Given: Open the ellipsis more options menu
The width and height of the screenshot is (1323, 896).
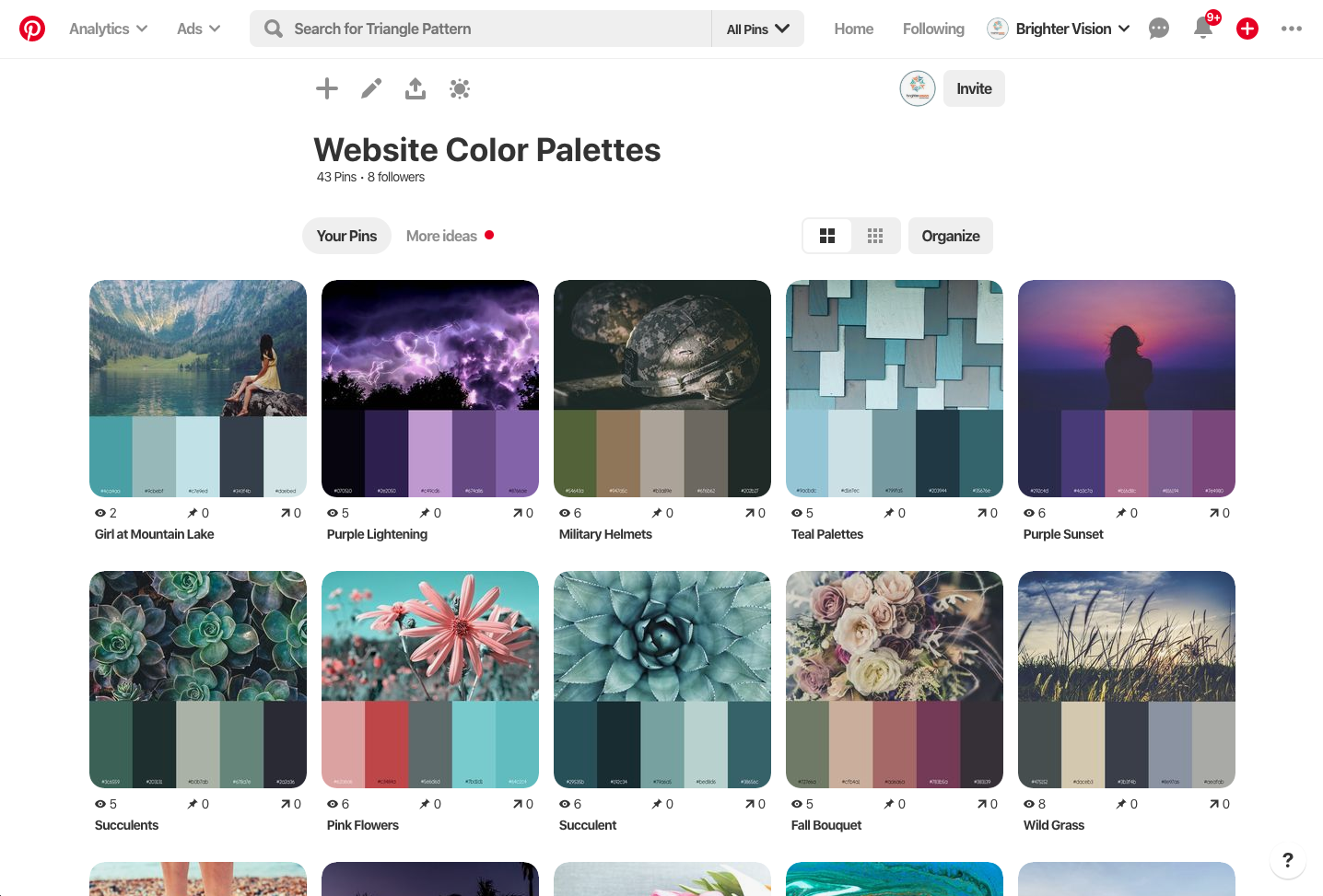Looking at the screenshot, I should pyautogui.click(x=1291, y=29).
